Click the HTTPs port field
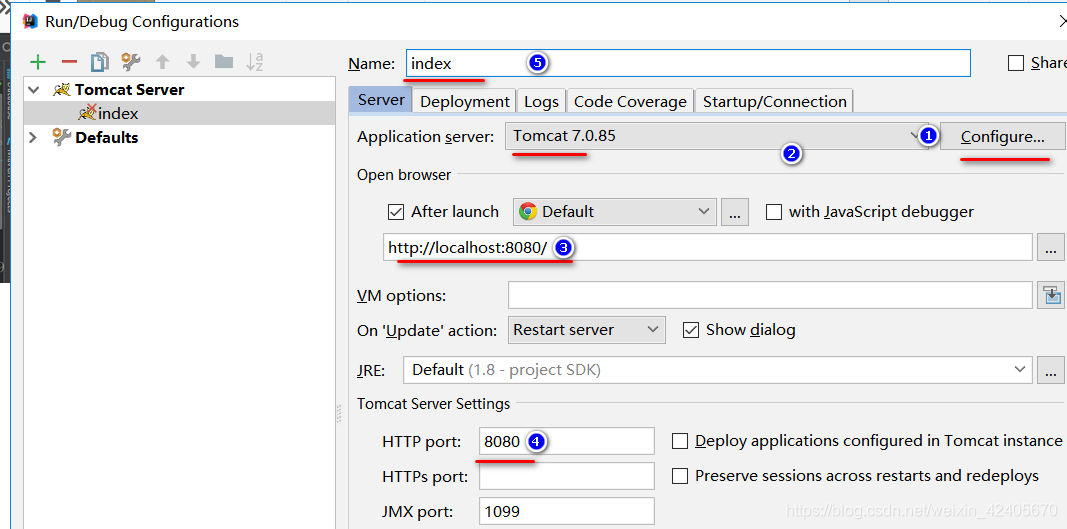The width and height of the screenshot is (1067, 529). 567,476
